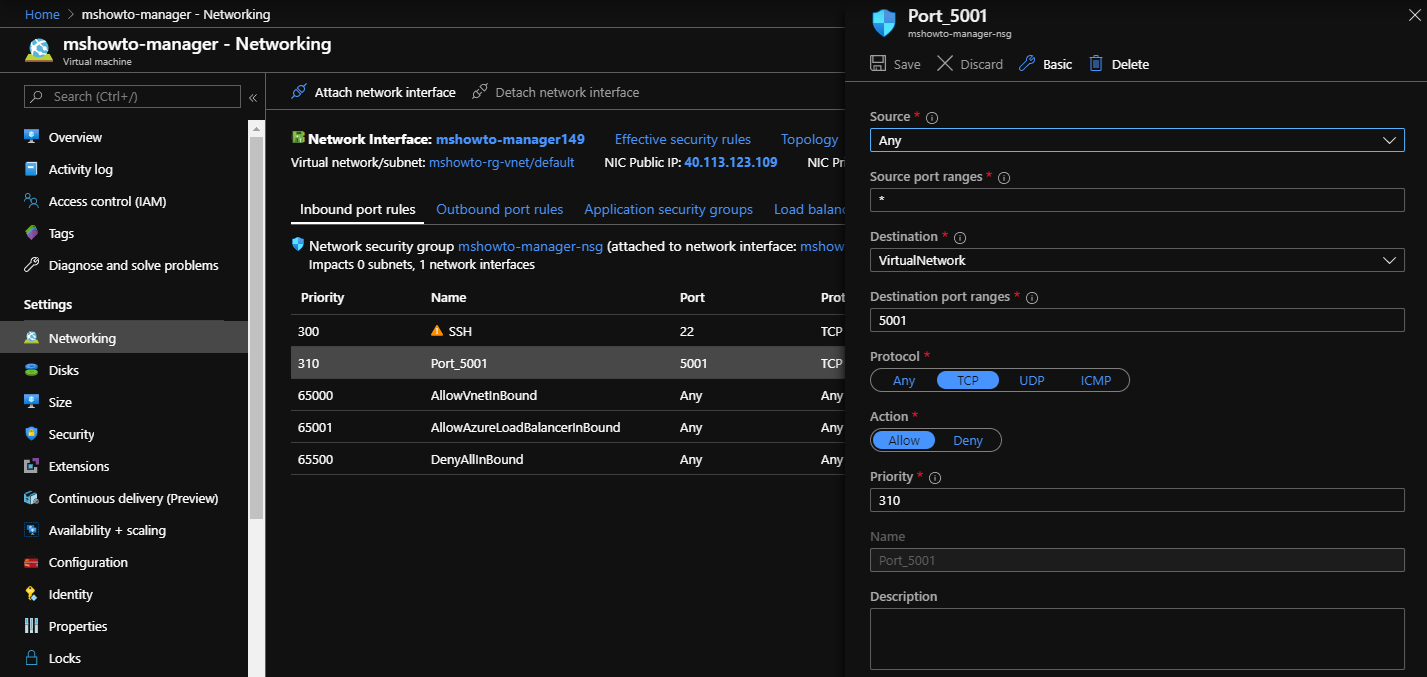Screen dimensions: 1427x677
Task: Click the info icon beside Destination port ranges
Action: pos(1032,298)
